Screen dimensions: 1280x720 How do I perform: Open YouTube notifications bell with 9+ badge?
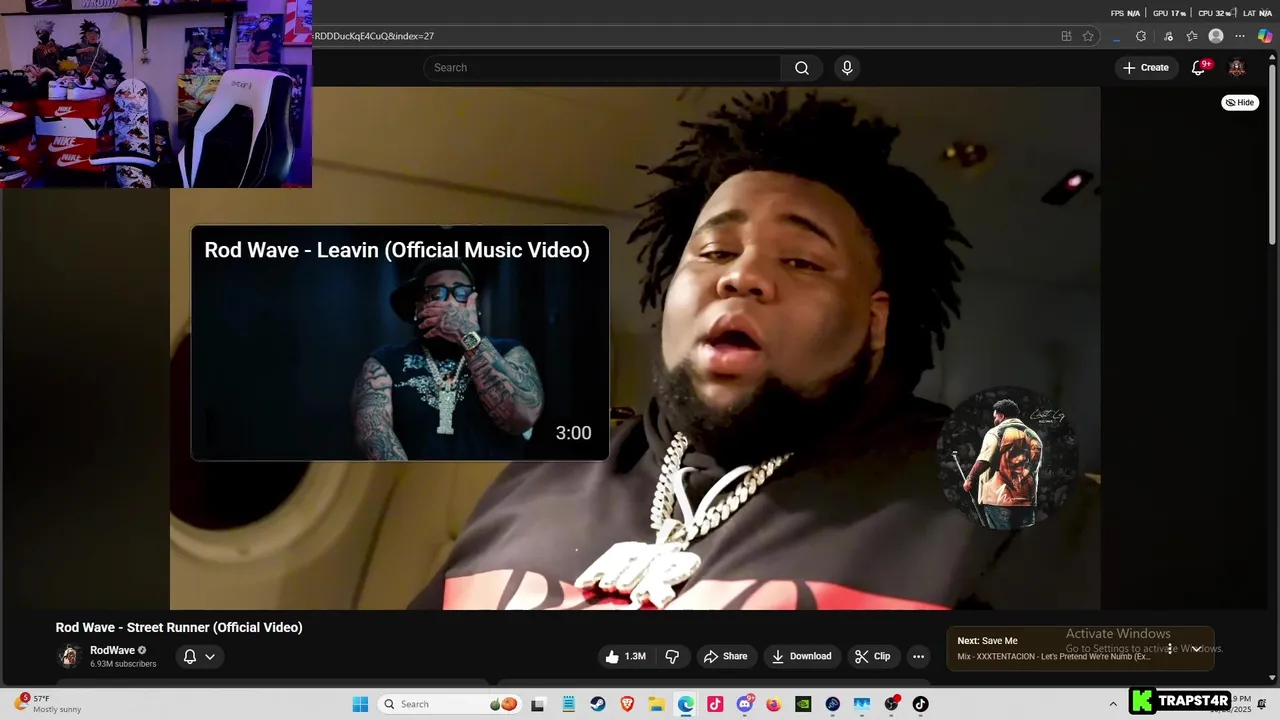coord(1199,68)
